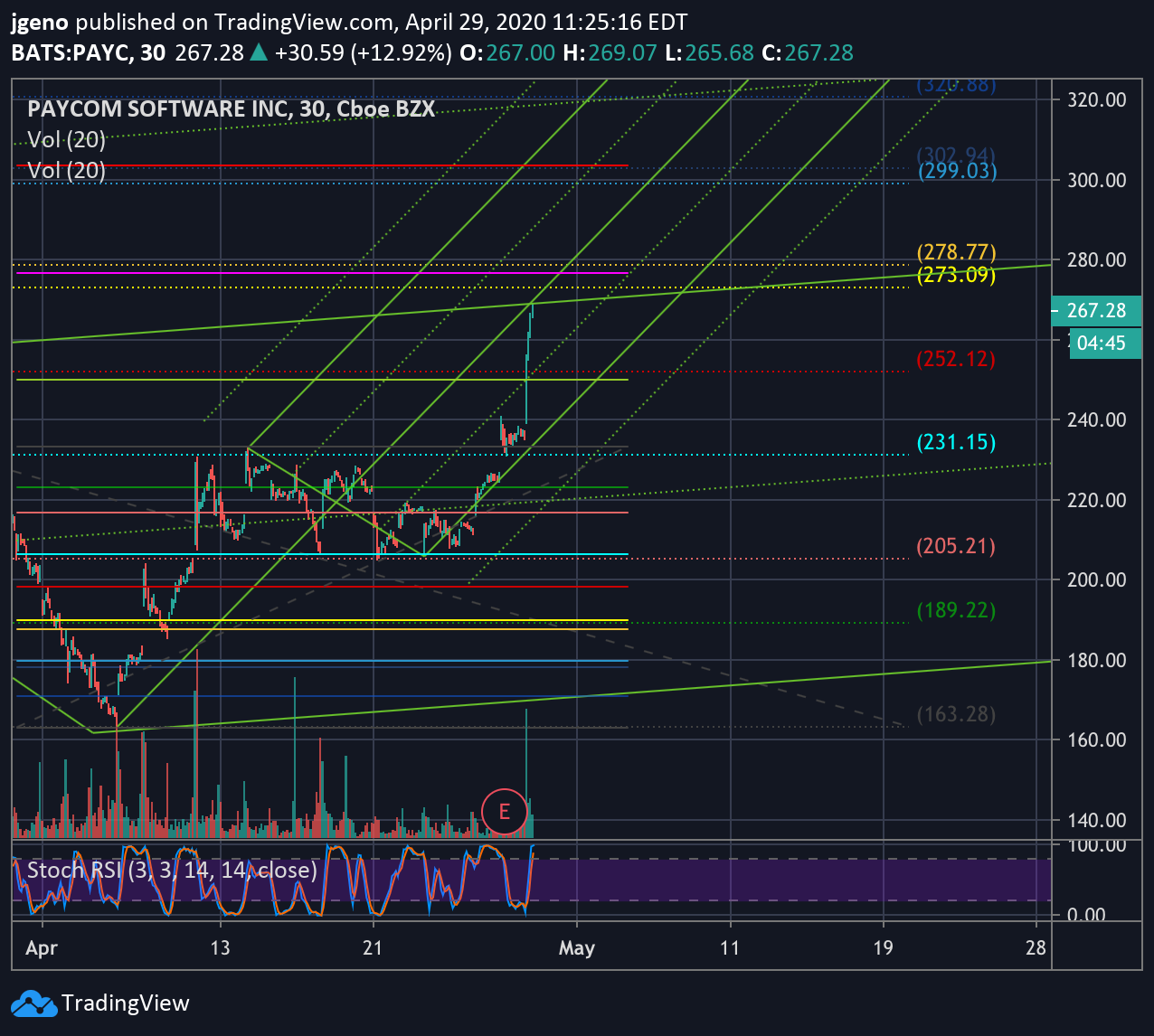Click the 100.00 Stoch RSI axis value
The width and height of the screenshot is (1154, 1036).
(x=1097, y=844)
